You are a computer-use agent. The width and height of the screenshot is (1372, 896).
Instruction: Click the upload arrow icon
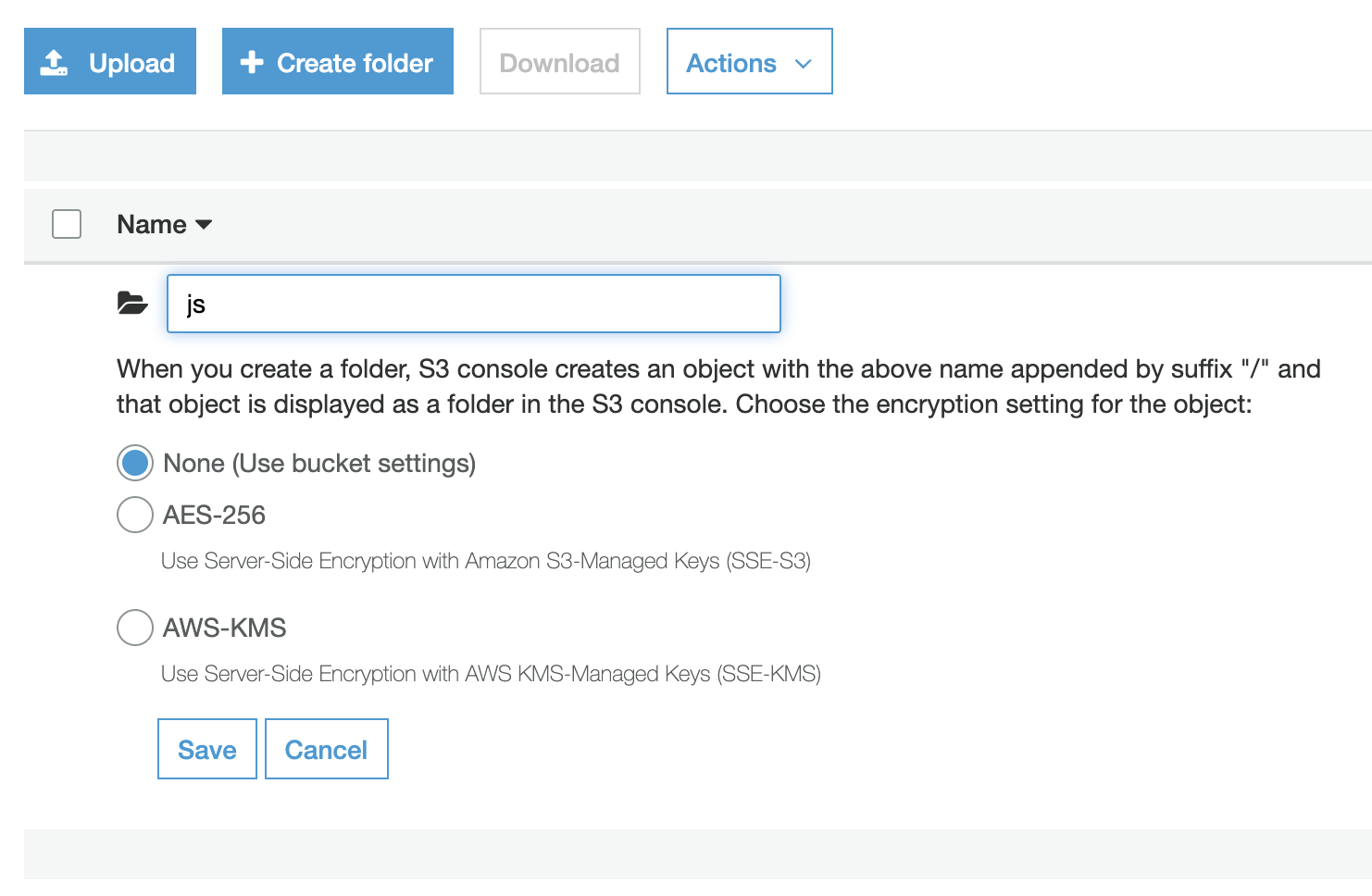[55, 63]
